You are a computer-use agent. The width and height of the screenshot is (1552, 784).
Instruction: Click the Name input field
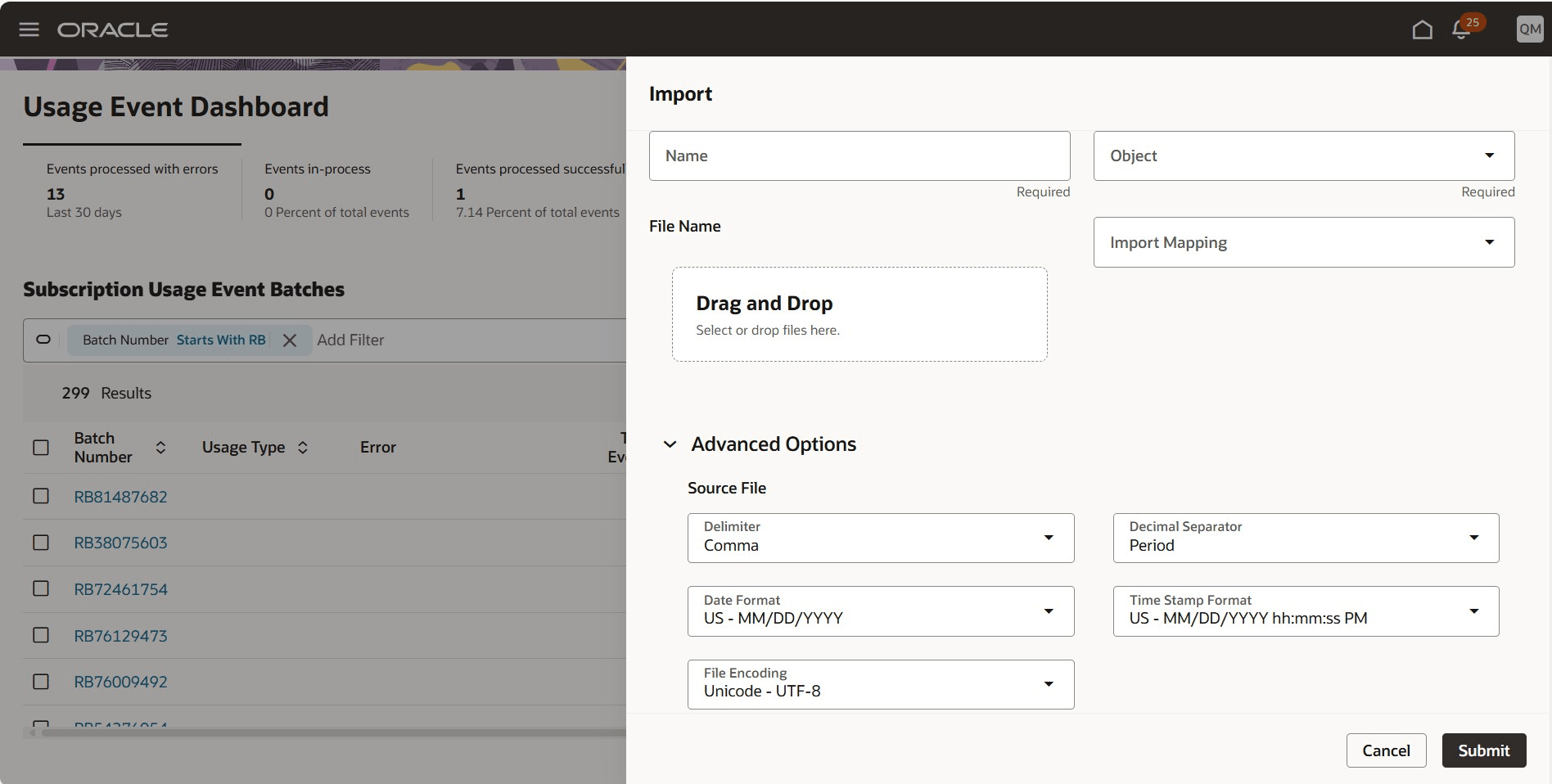click(x=858, y=155)
